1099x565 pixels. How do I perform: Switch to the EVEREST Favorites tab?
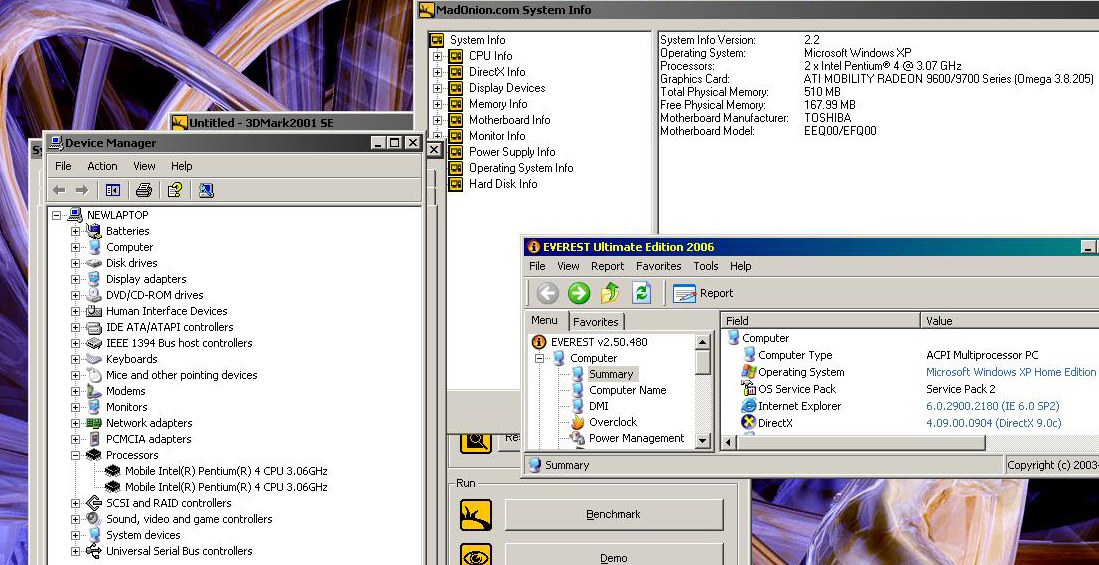pos(596,322)
